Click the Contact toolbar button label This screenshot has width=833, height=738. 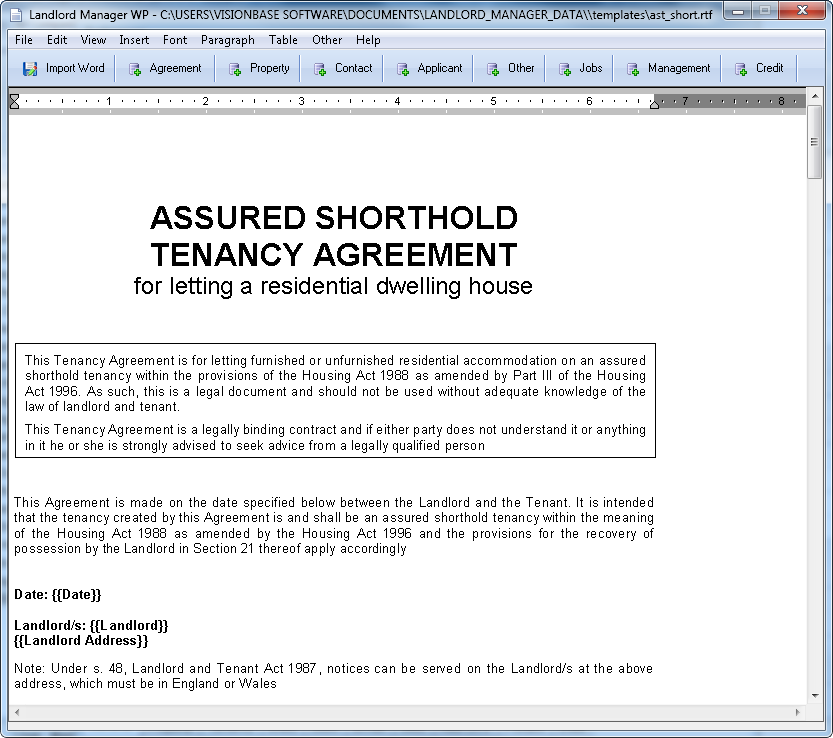click(353, 68)
